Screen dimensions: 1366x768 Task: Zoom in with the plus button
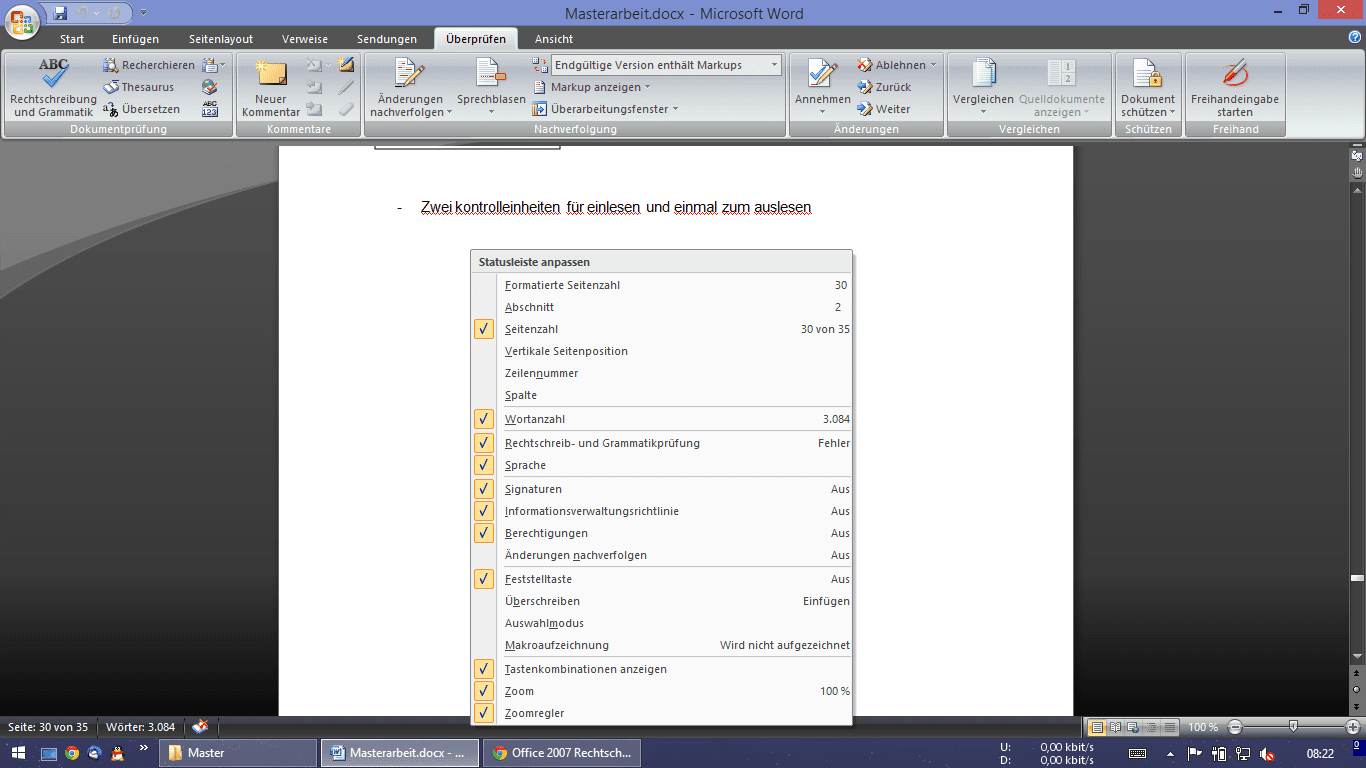[1353, 727]
